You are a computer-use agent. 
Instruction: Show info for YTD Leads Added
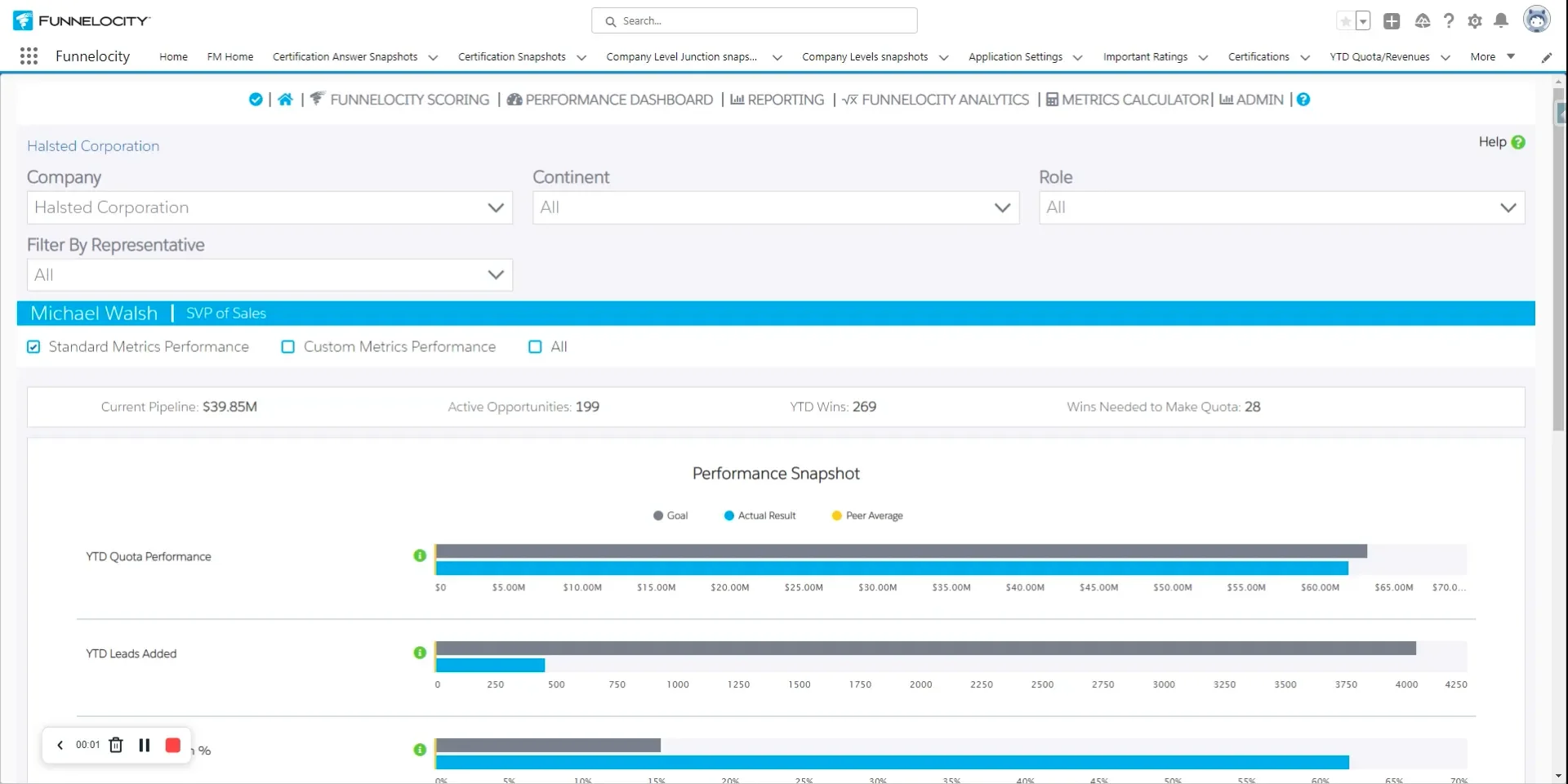420,653
